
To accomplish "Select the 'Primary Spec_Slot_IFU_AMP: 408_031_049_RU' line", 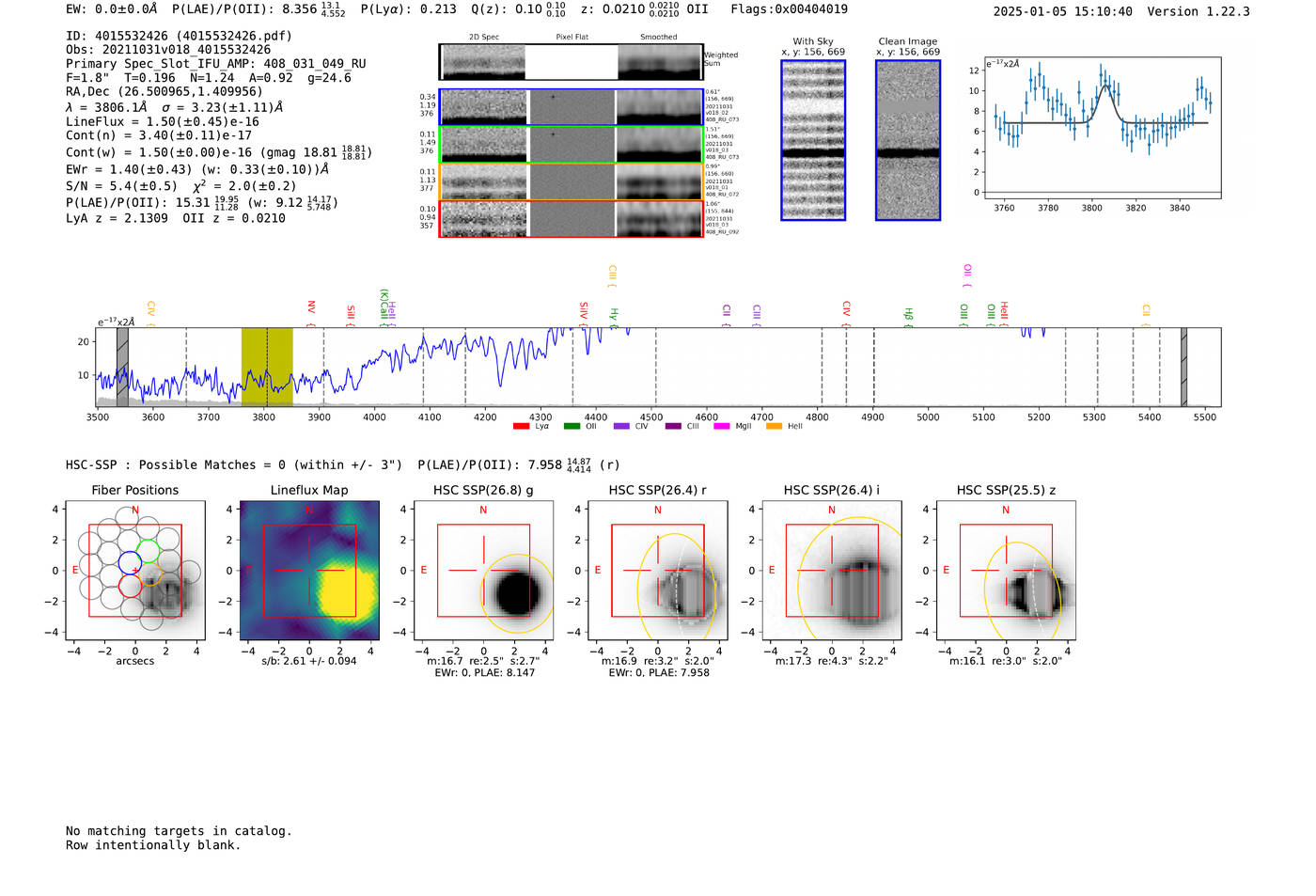I will (216, 64).
